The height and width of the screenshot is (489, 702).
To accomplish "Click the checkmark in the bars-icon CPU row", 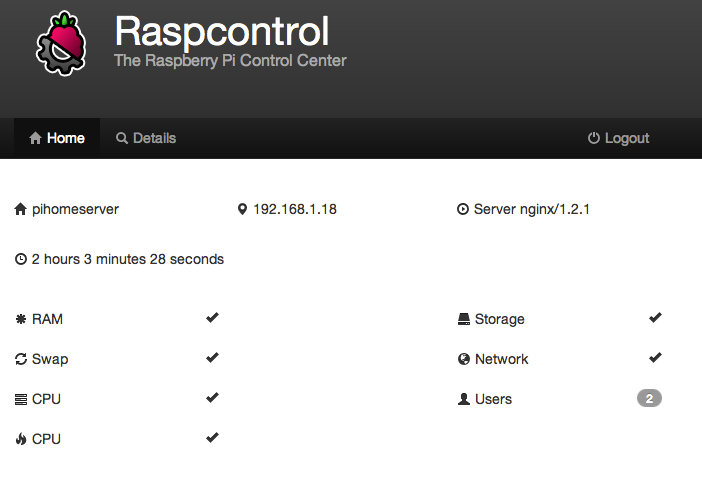I will pos(212,397).
